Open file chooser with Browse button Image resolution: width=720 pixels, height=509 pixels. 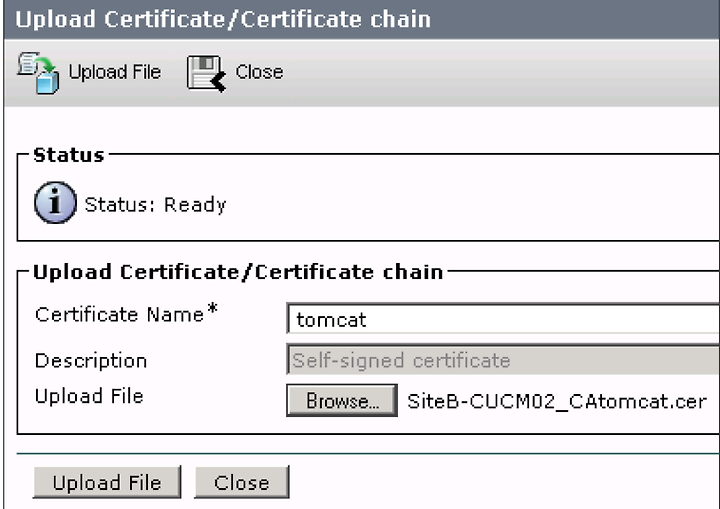(x=342, y=401)
